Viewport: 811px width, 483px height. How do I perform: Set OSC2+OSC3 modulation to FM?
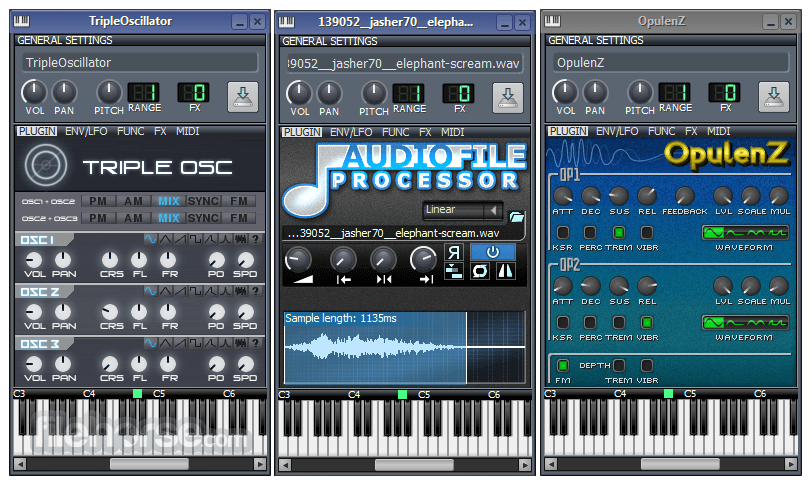point(239,218)
